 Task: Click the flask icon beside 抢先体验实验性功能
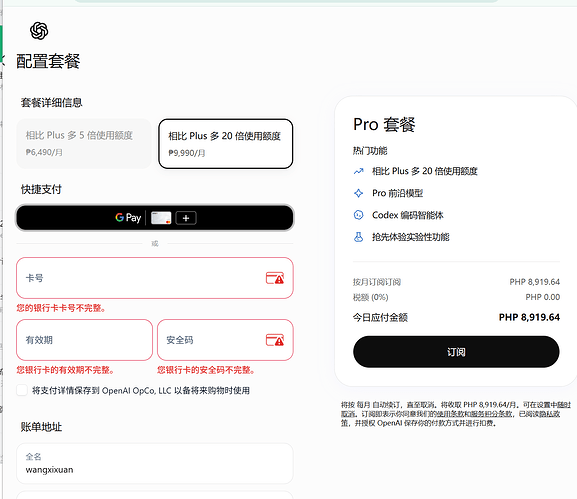click(x=358, y=237)
